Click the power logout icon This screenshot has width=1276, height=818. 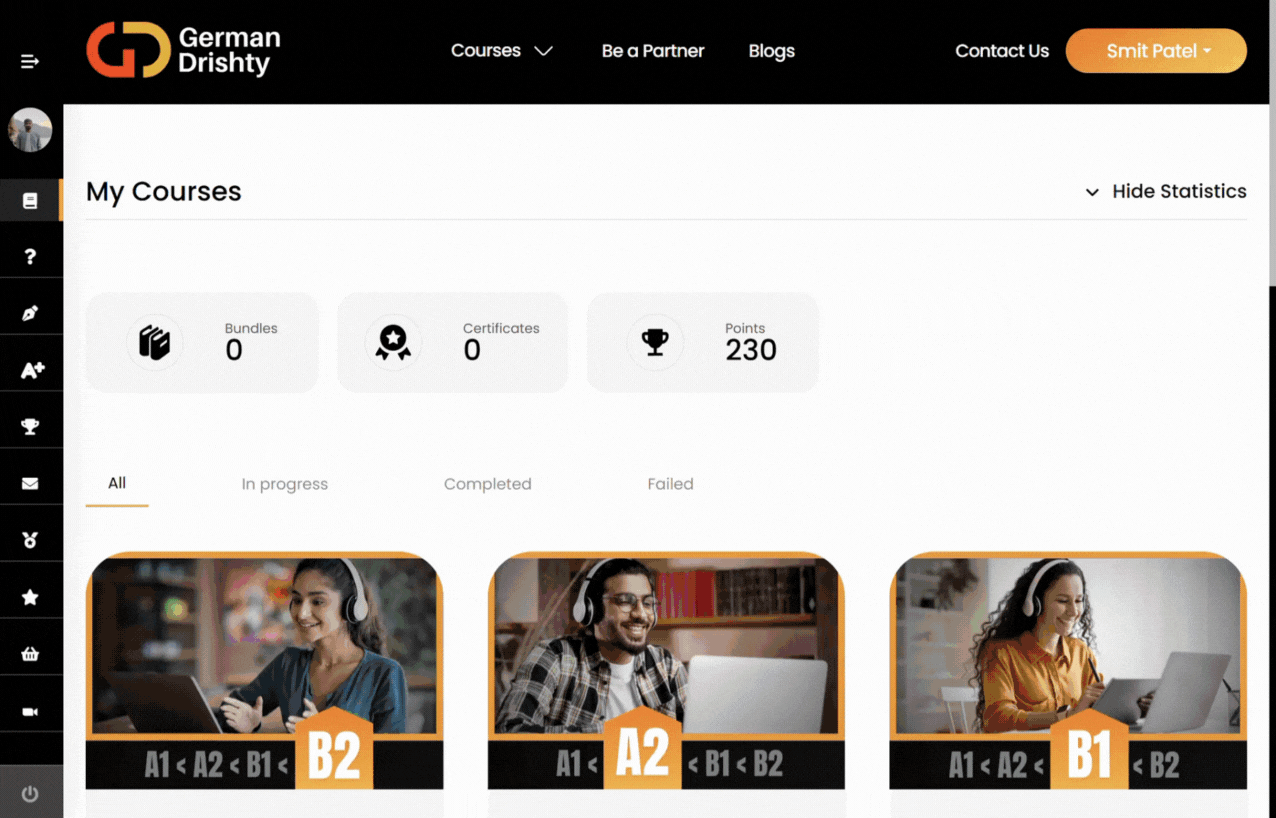click(x=30, y=794)
